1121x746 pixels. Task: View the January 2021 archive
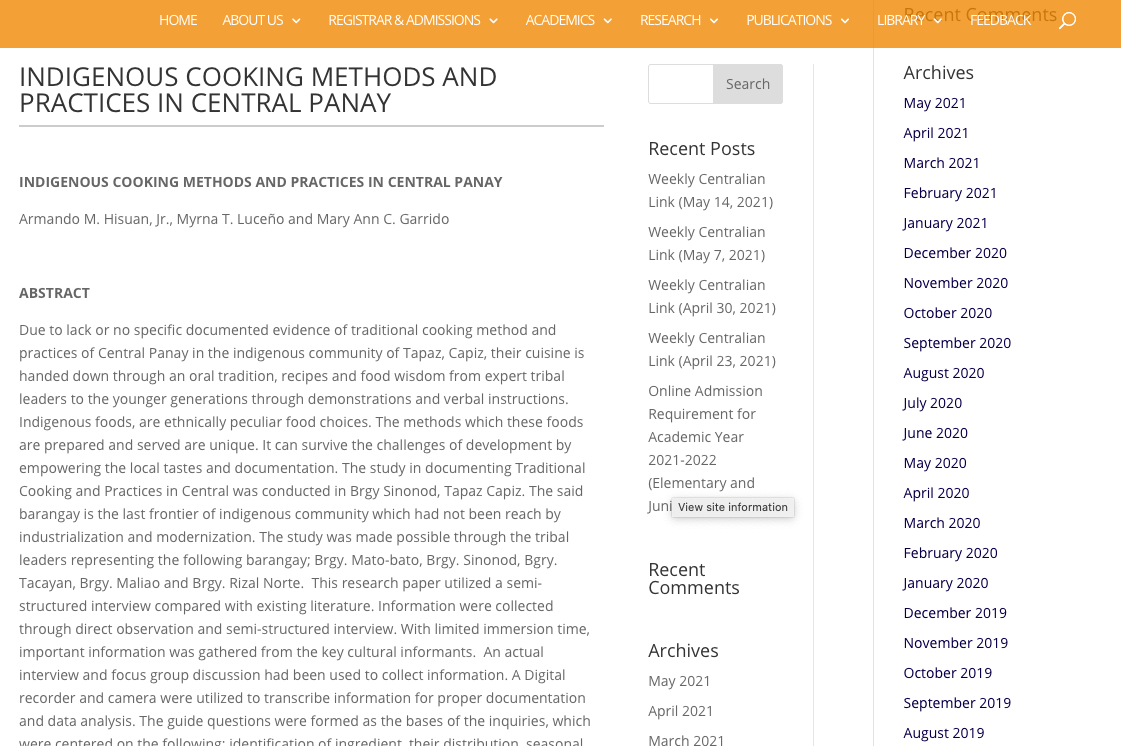point(945,223)
